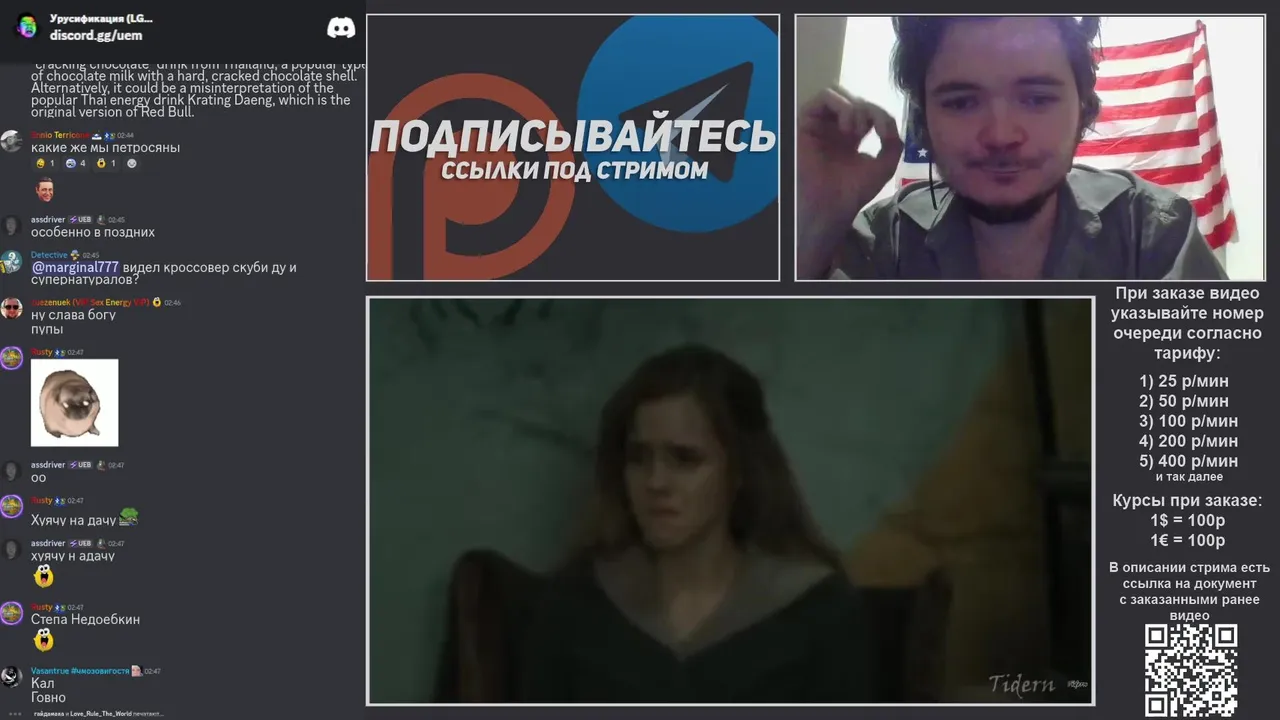This screenshot has width=1280, height=720.
Task: Click the Discord logo in the chat header
Action: [341, 27]
